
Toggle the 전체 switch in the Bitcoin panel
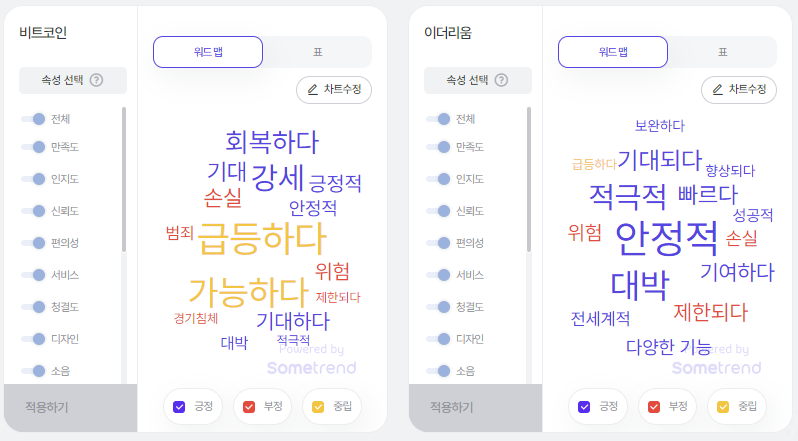pos(33,119)
